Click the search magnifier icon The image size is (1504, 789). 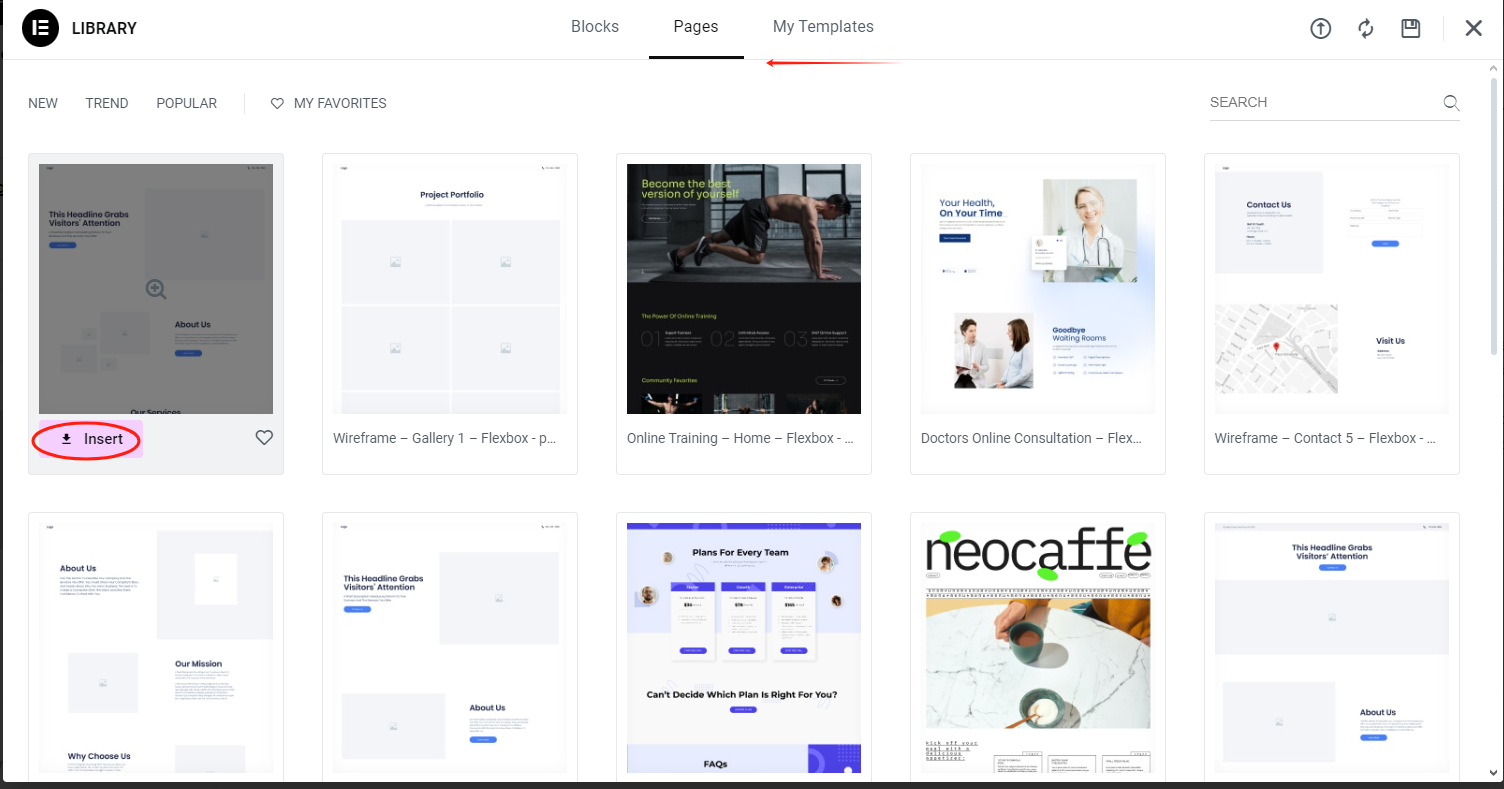(1451, 103)
